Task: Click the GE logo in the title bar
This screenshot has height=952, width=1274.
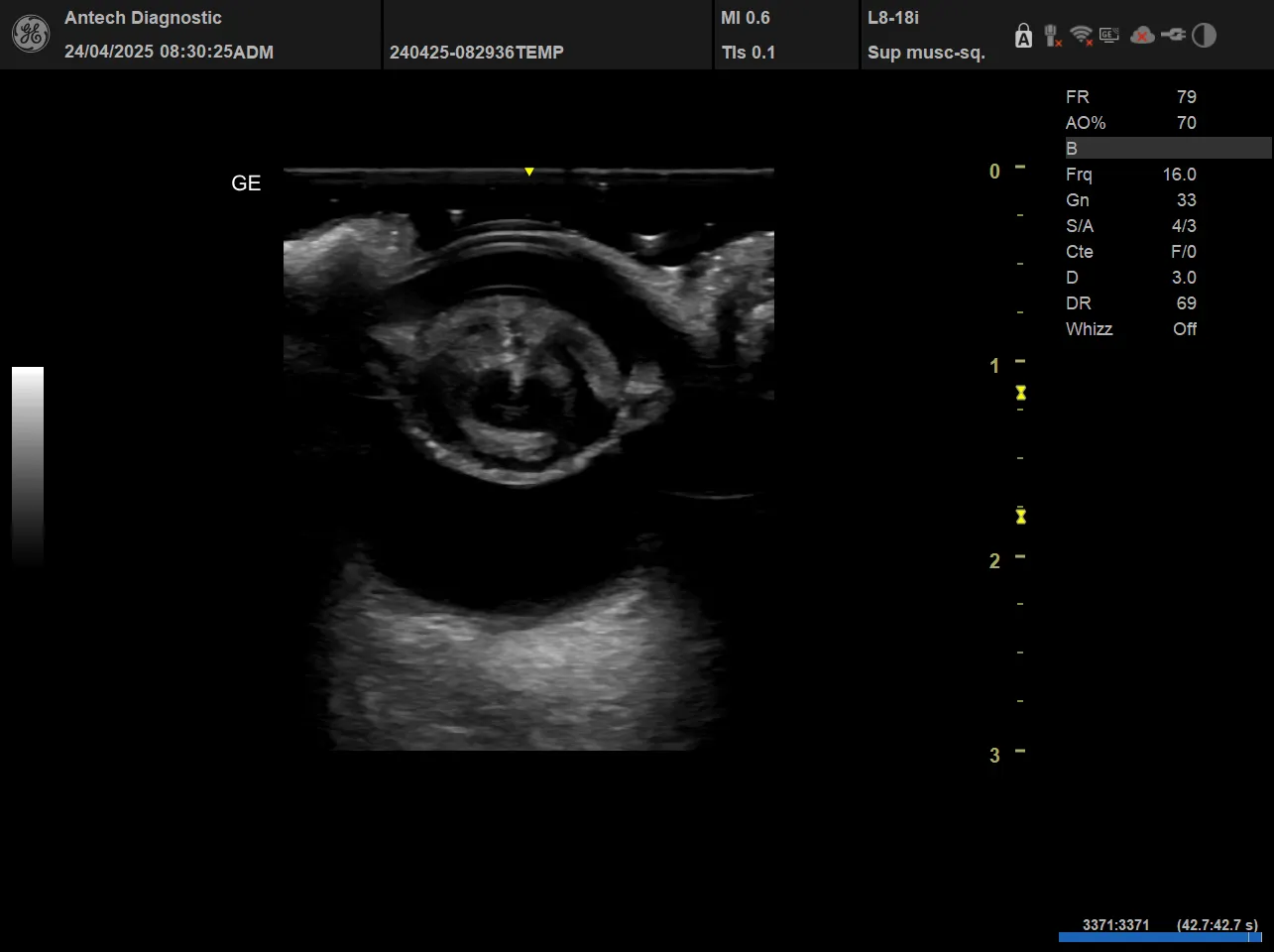Action: (x=30, y=35)
